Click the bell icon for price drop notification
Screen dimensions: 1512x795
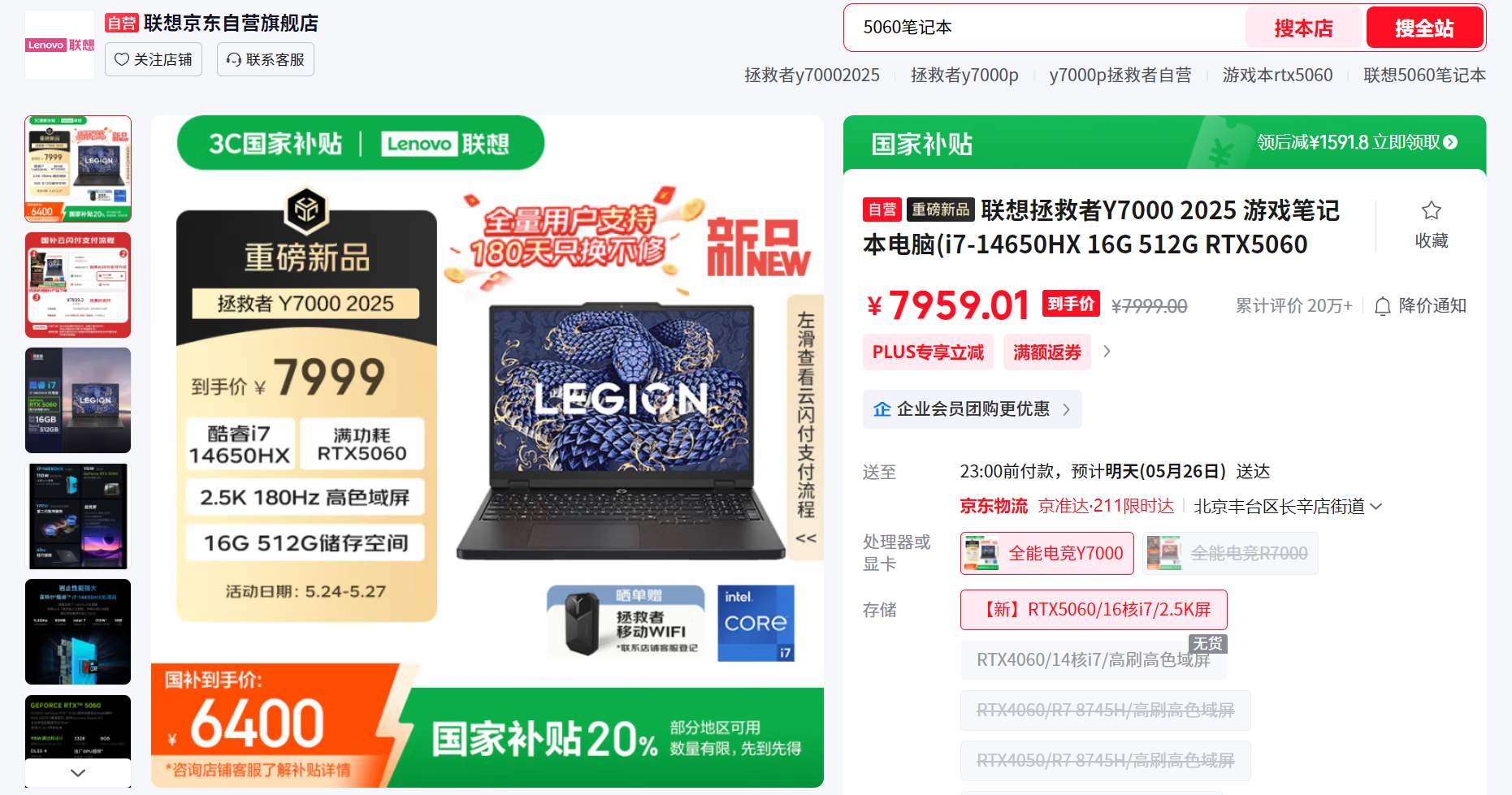pos(1383,306)
